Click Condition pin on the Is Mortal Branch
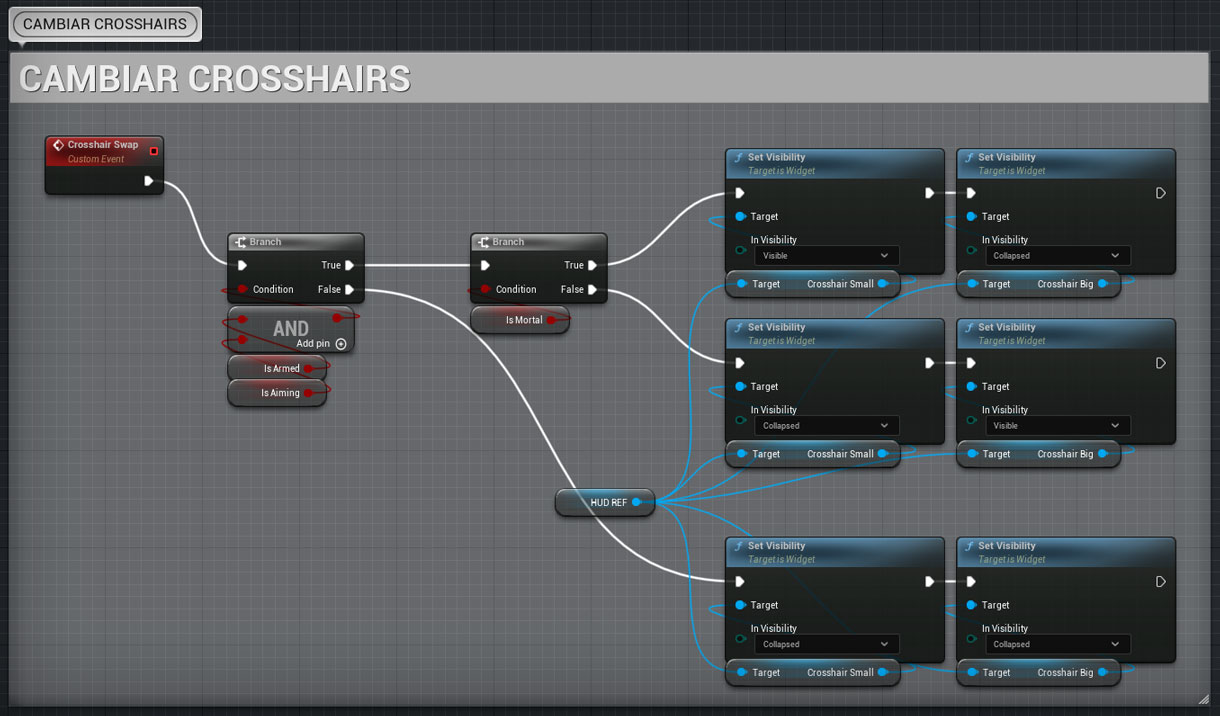 coord(485,289)
